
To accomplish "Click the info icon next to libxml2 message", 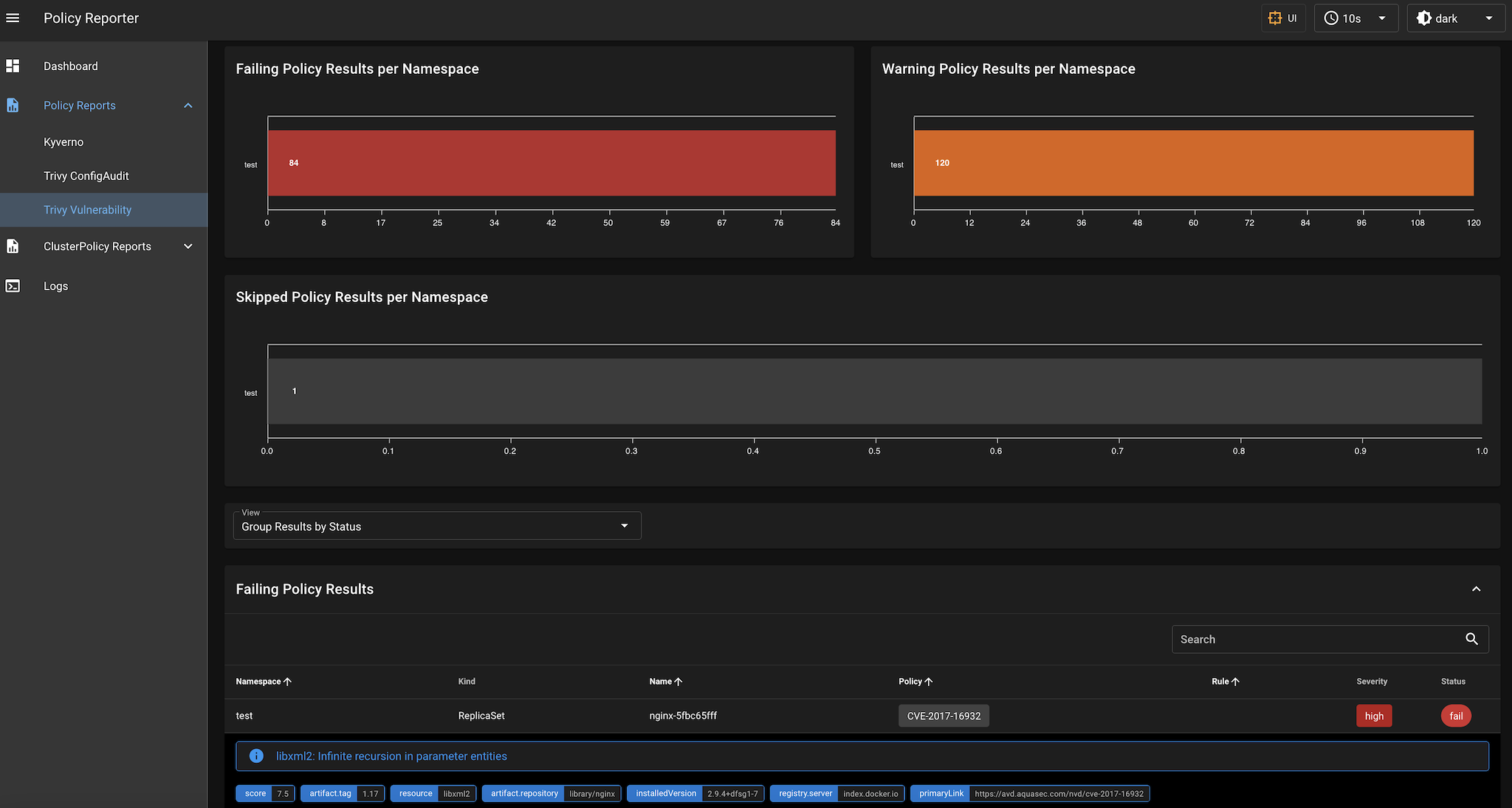I will pyautogui.click(x=256, y=756).
